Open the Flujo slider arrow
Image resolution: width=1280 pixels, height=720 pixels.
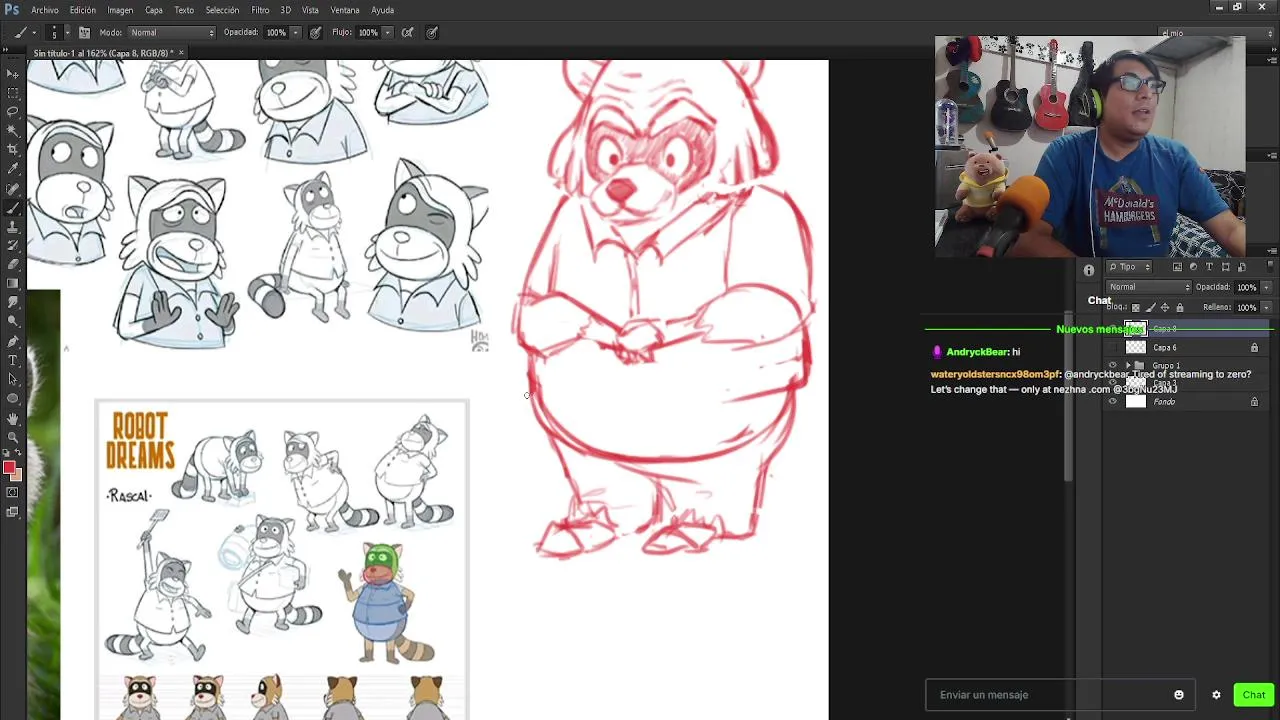click(x=388, y=32)
